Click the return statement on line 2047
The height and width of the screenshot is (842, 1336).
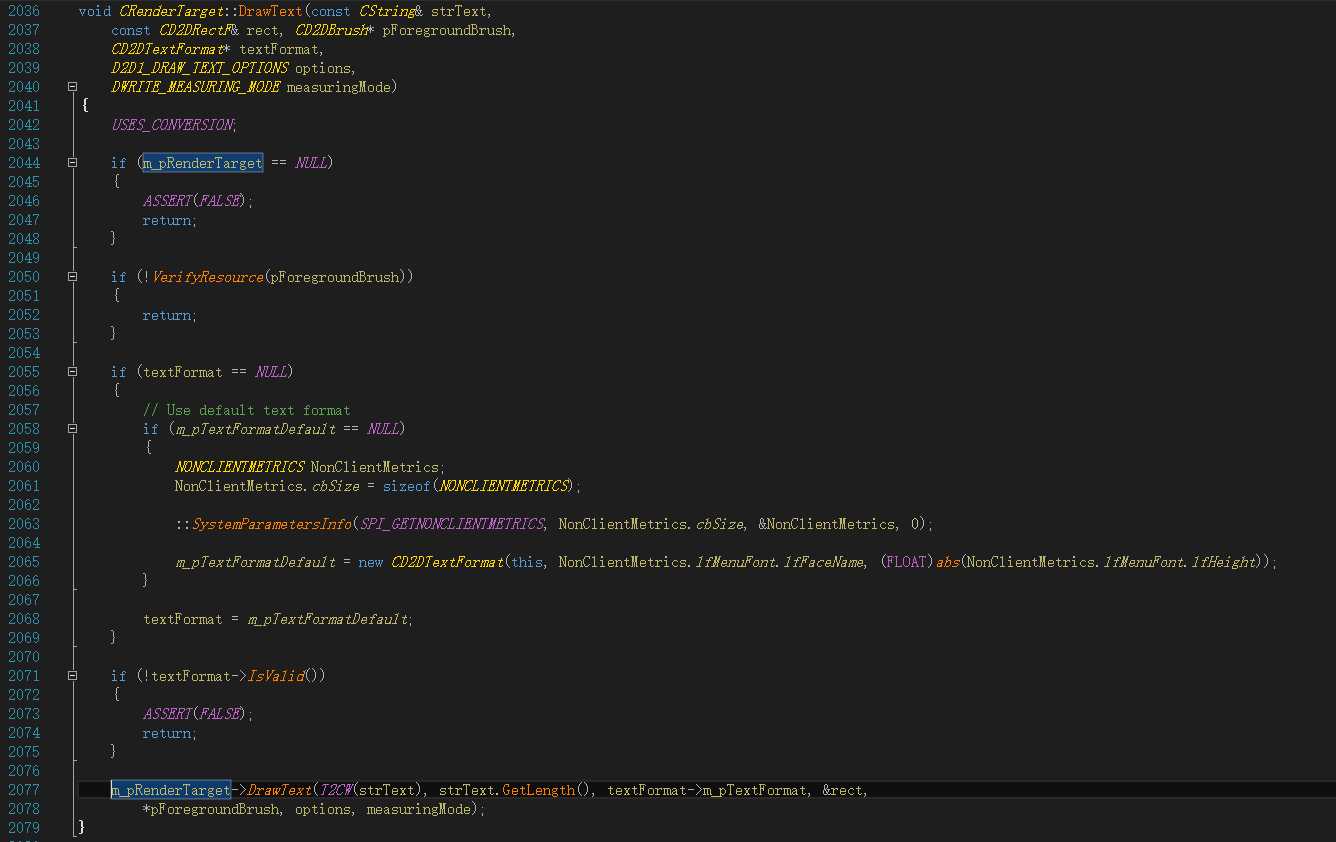(167, 220)
